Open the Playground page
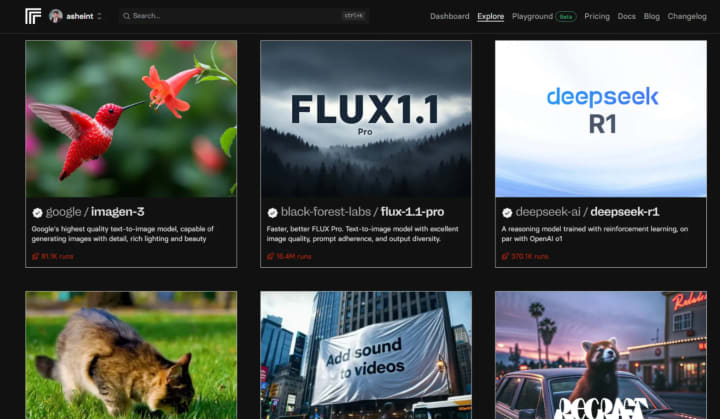 pyautogui.click(x=532, y=16)
